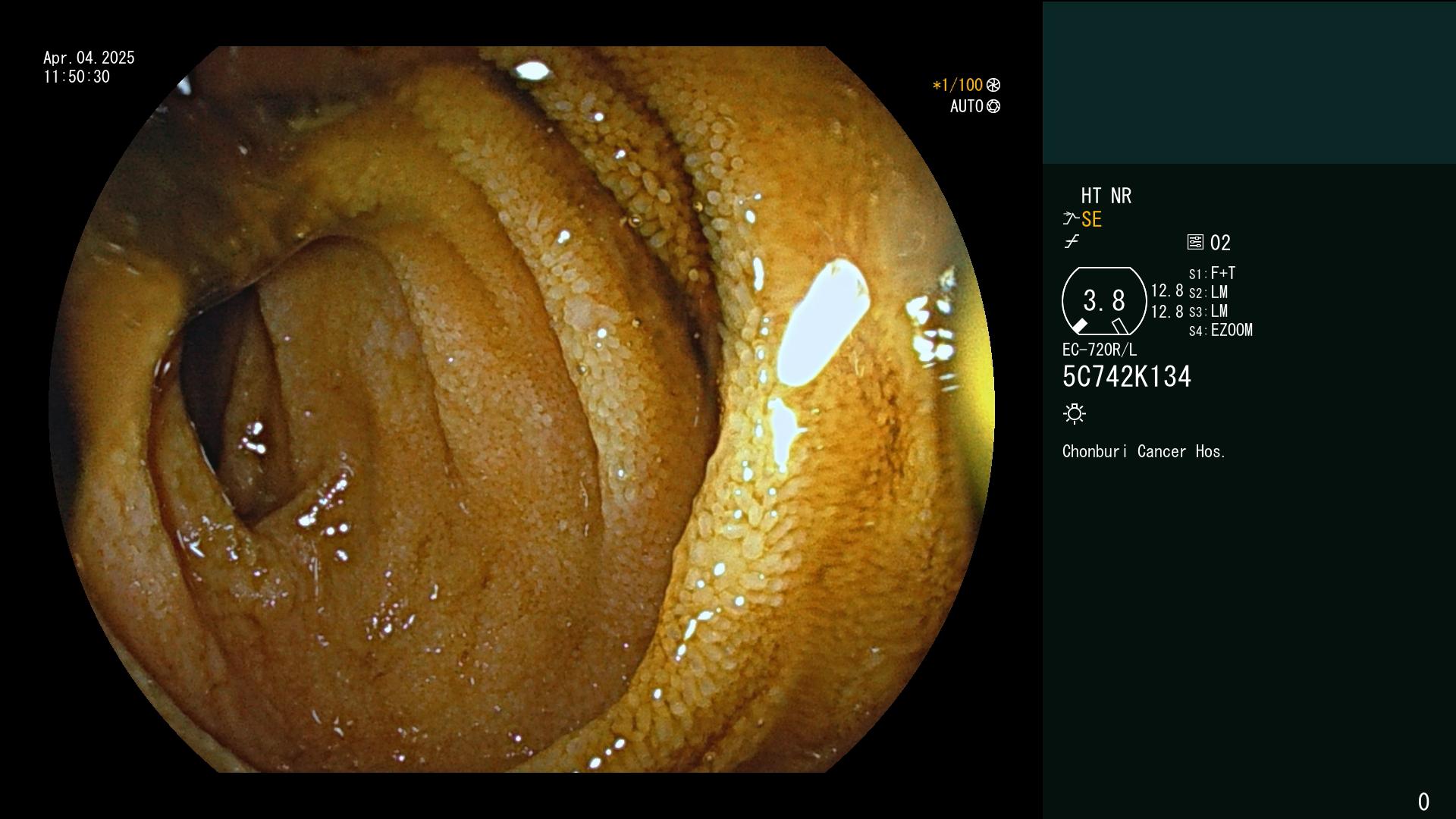Click the HT NR label
This screenshot has height=819, width=1456.
(x=1106, y=196)
